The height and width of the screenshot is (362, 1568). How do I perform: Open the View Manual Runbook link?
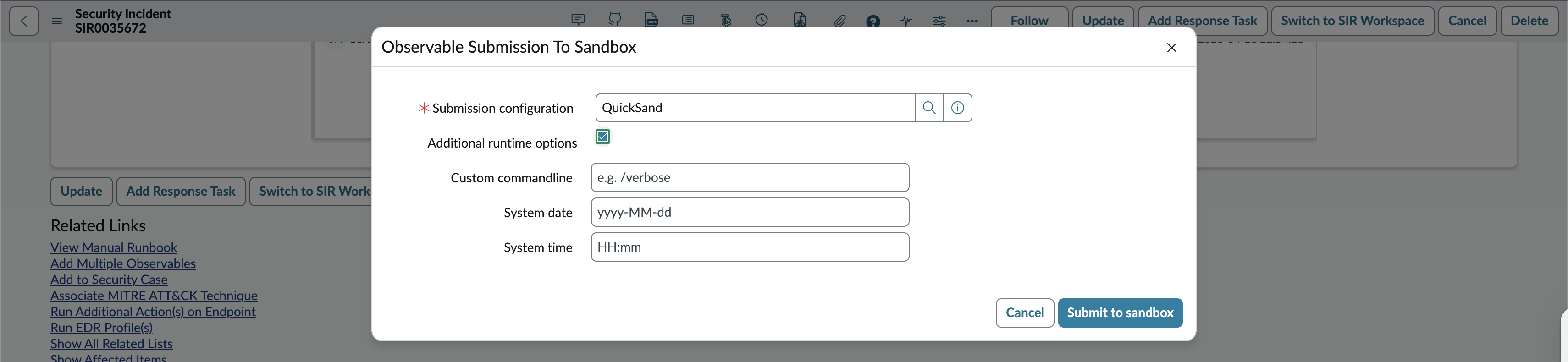pos(114,247)
